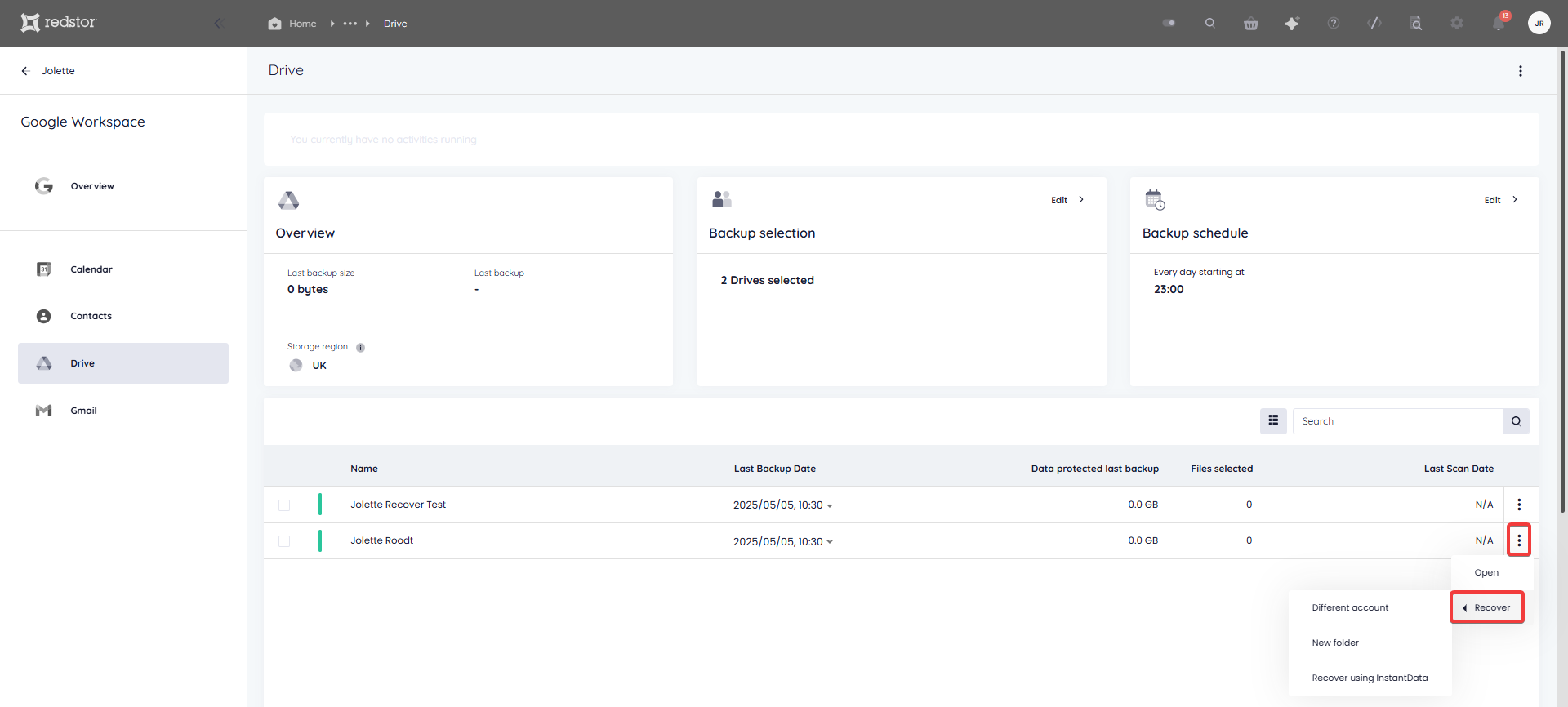Click the Redstor logo
Screen dimensions: 1568x707
coord(58,23)
